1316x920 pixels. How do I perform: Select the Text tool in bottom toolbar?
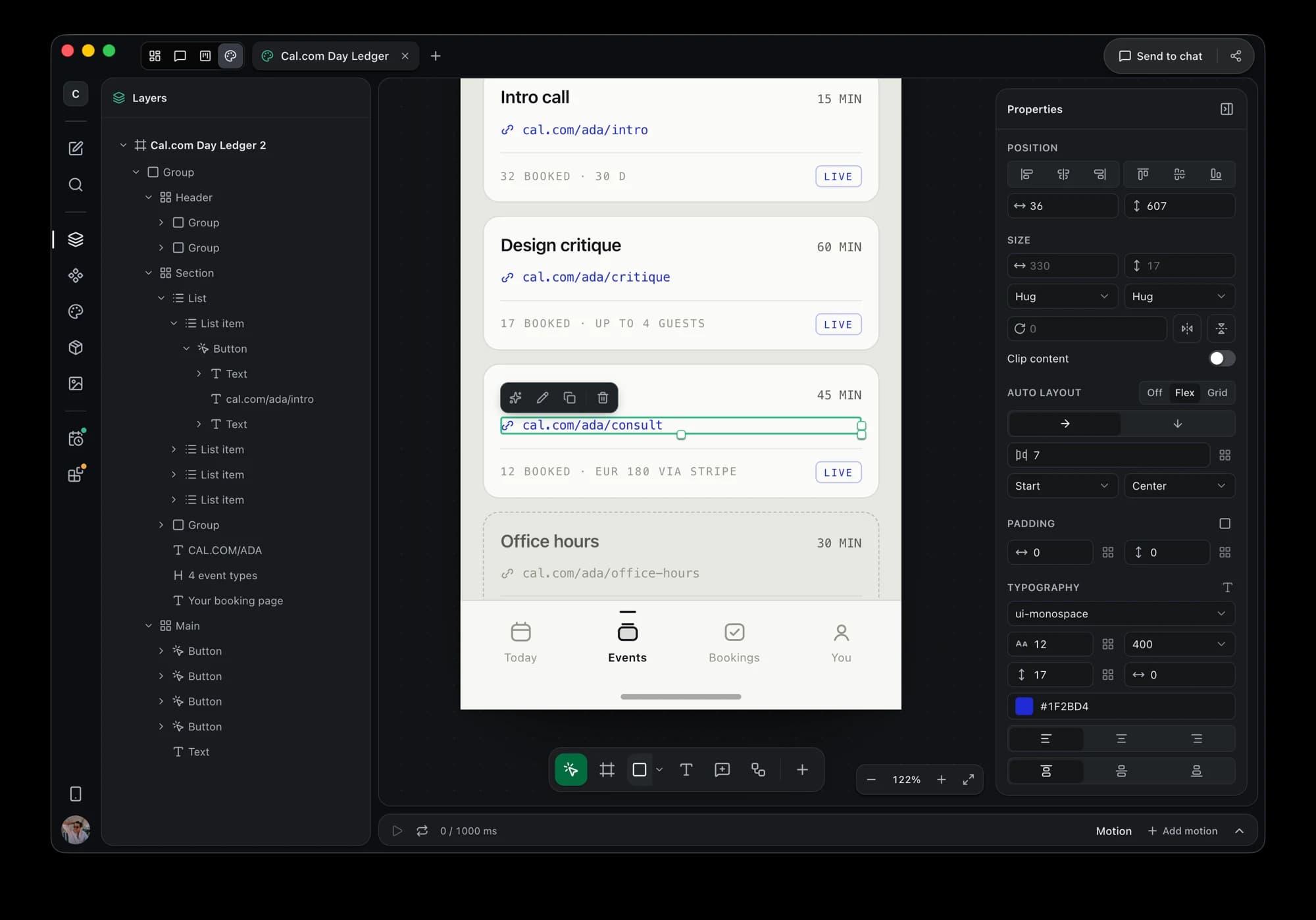click(x=686, y=769)
